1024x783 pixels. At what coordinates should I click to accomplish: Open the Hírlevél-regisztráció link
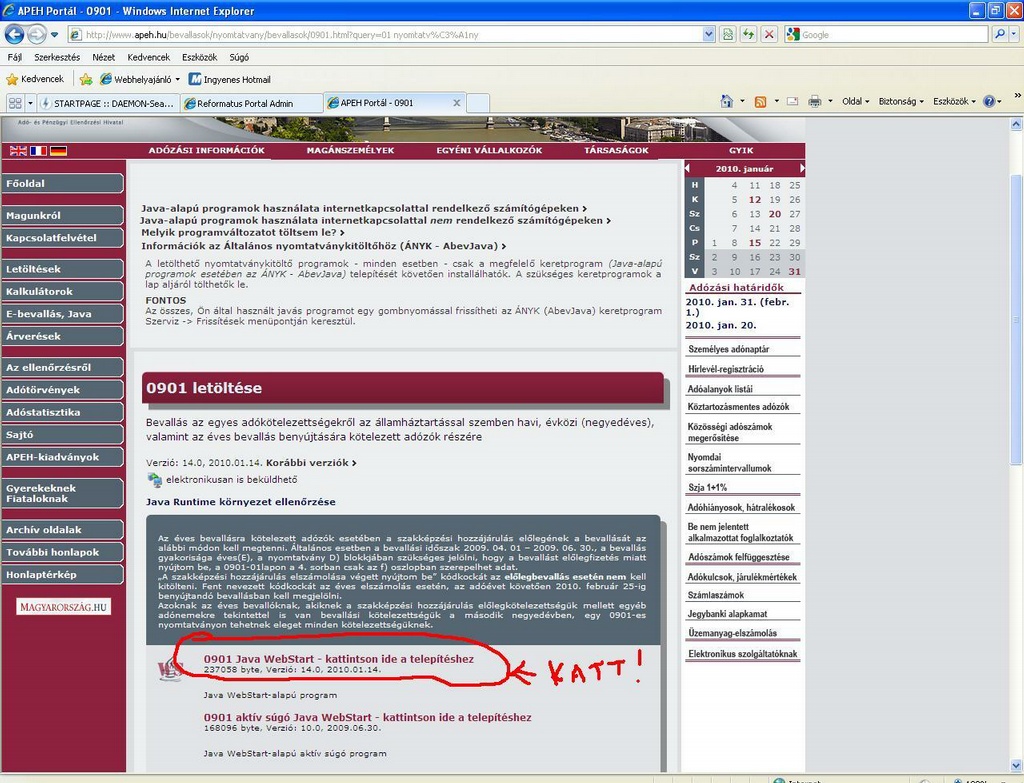coord(726,369)
